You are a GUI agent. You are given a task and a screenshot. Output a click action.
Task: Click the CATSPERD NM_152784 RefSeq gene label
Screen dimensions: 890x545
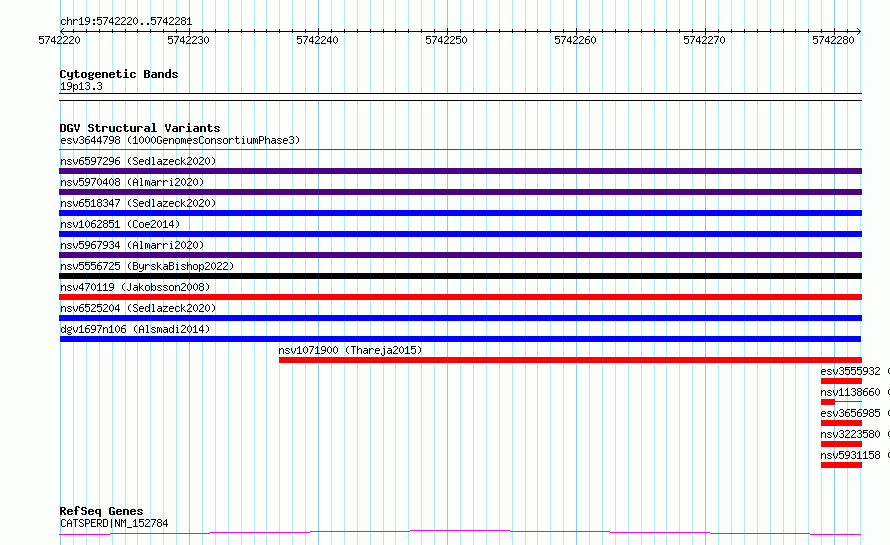tap(114, 523)
